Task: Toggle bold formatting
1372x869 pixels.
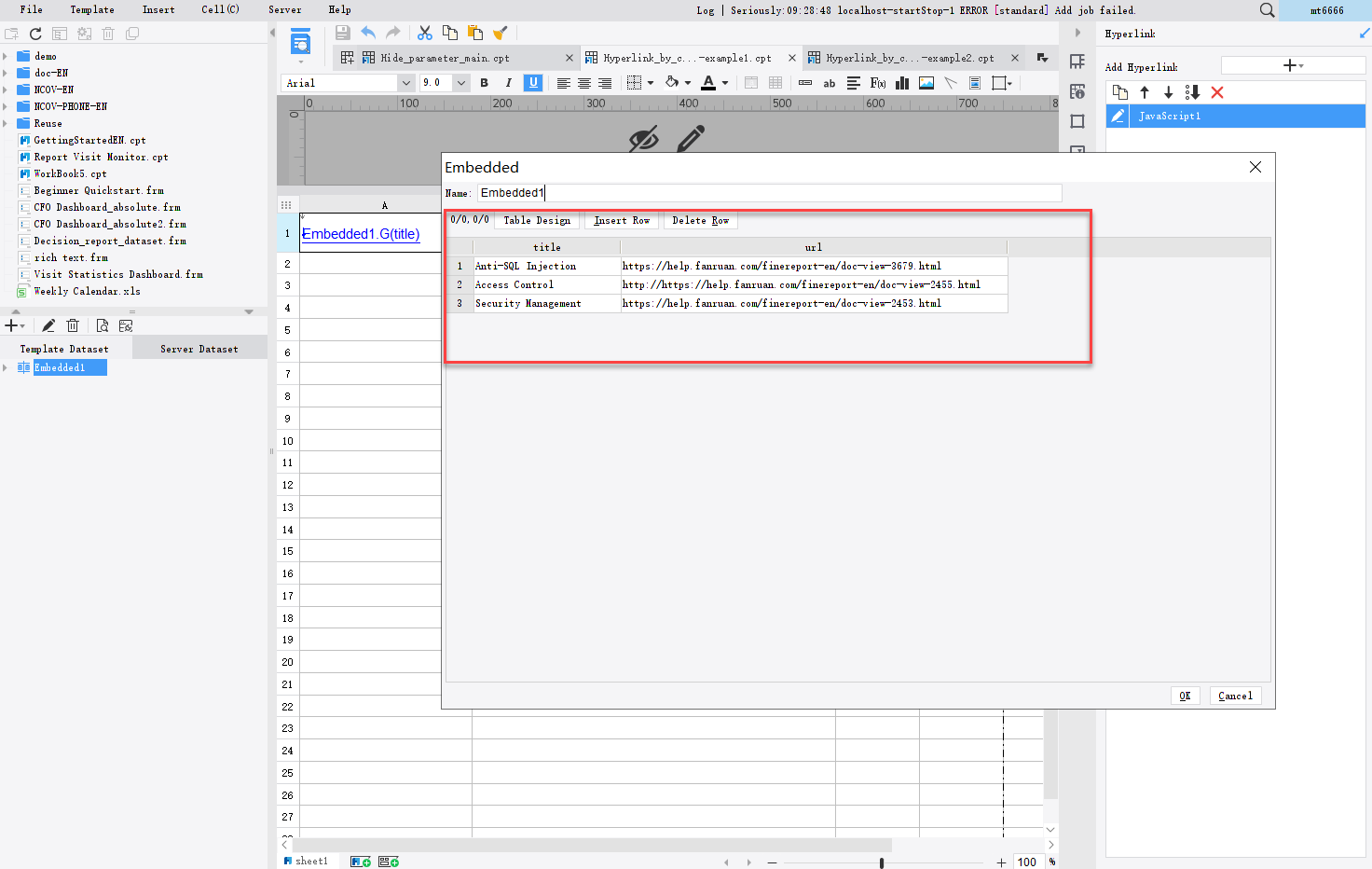Action: 484,83
